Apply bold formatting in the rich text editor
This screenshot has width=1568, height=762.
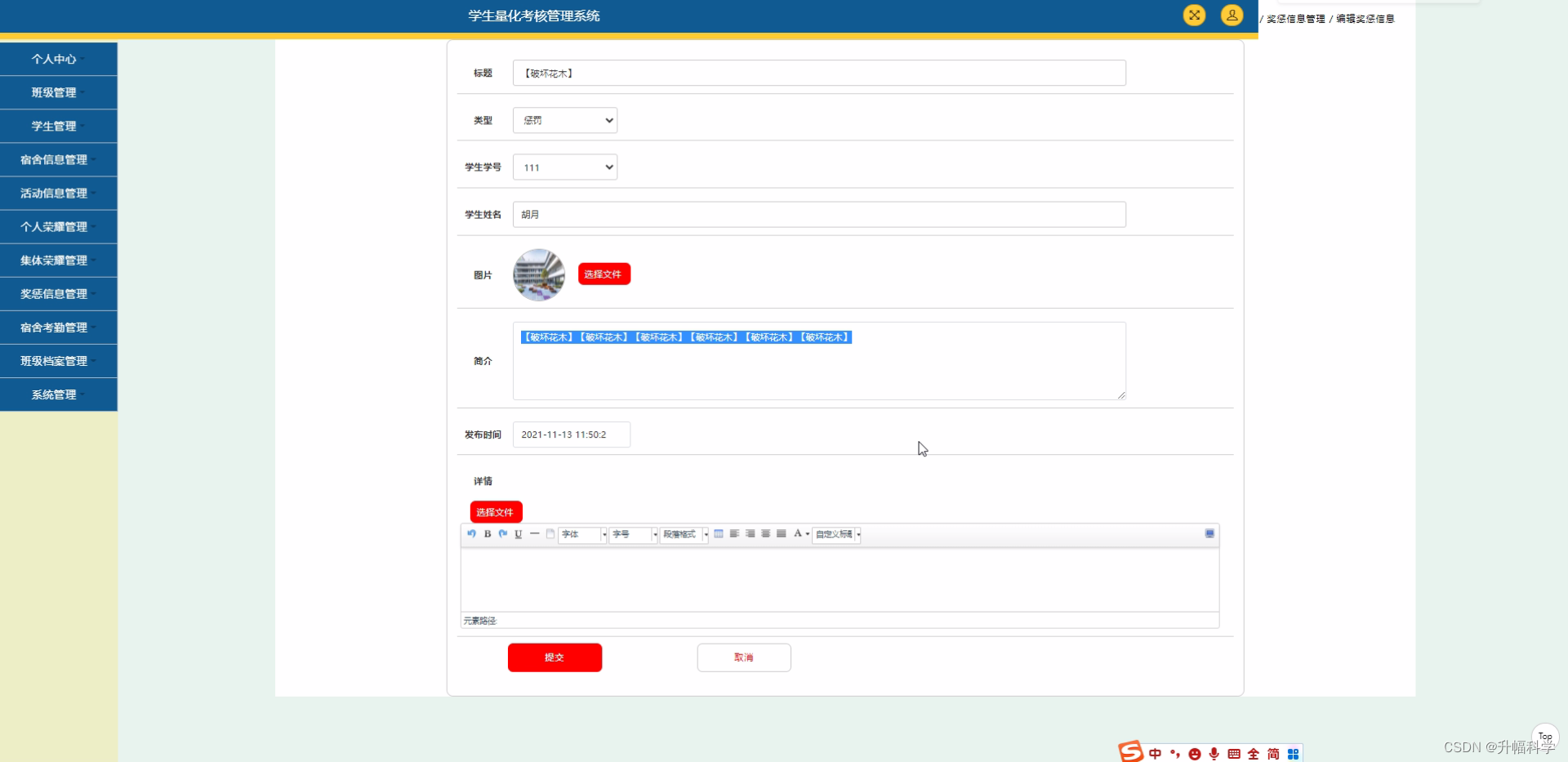[488, 534]
